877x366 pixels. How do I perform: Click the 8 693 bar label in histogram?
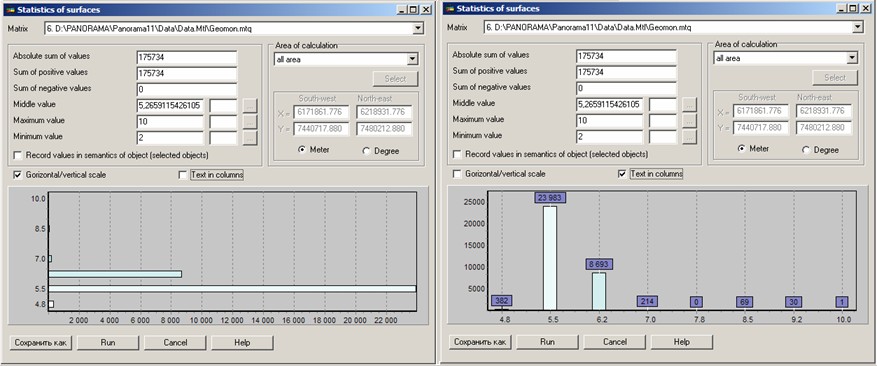[599, 264]
